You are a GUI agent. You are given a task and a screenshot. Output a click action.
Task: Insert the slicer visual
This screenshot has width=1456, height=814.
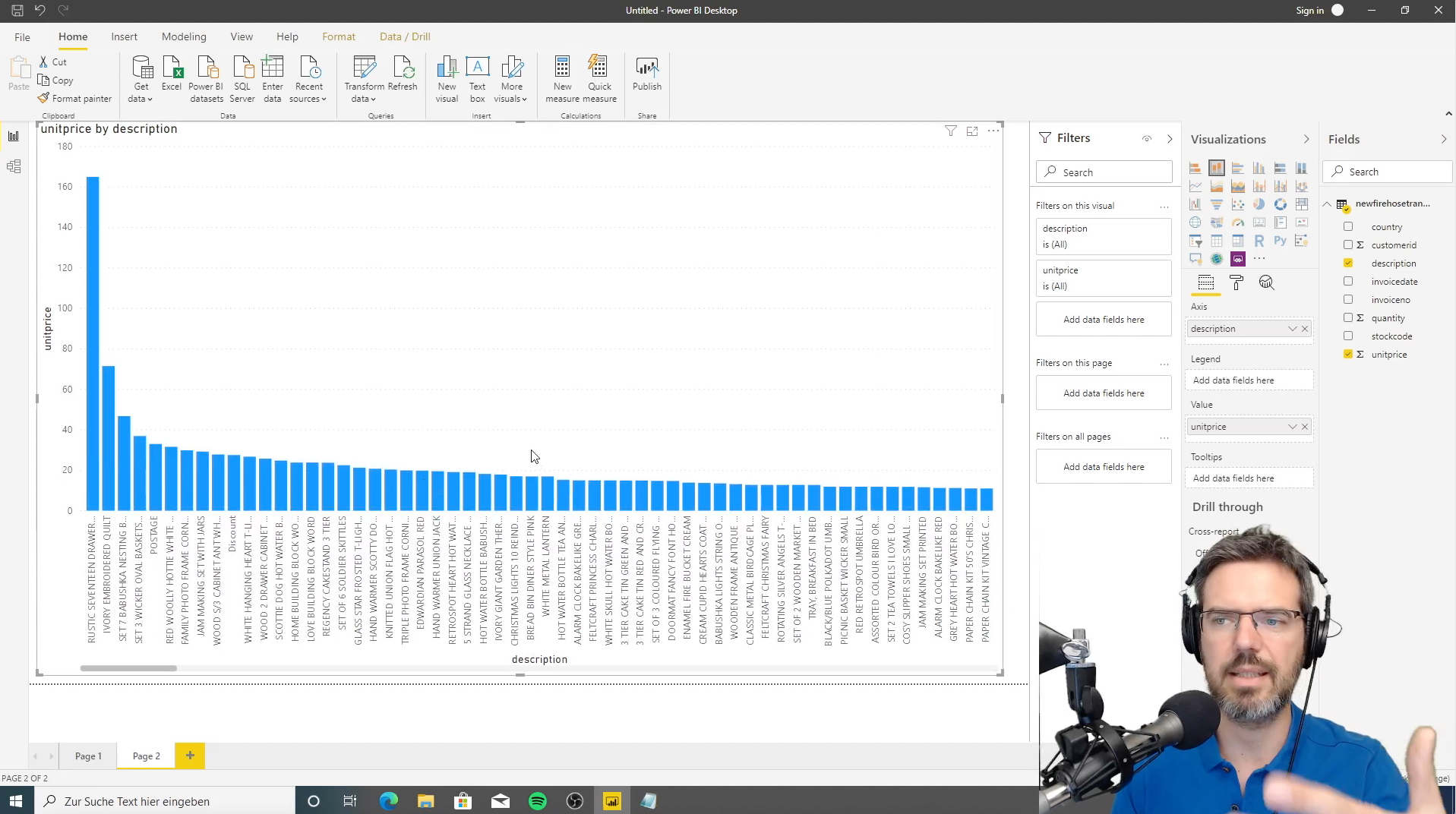pyautogui.click(x=1195, y=241)
